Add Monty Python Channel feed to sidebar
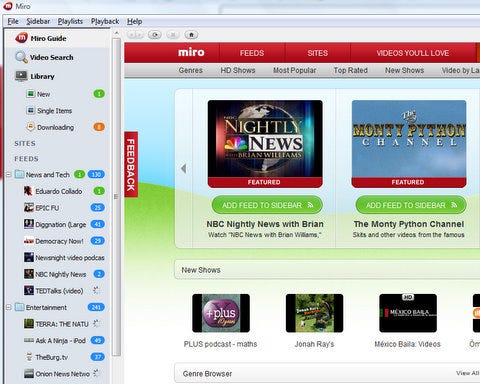The height and width of the screenshot is (384, 480). click(411, 205)
